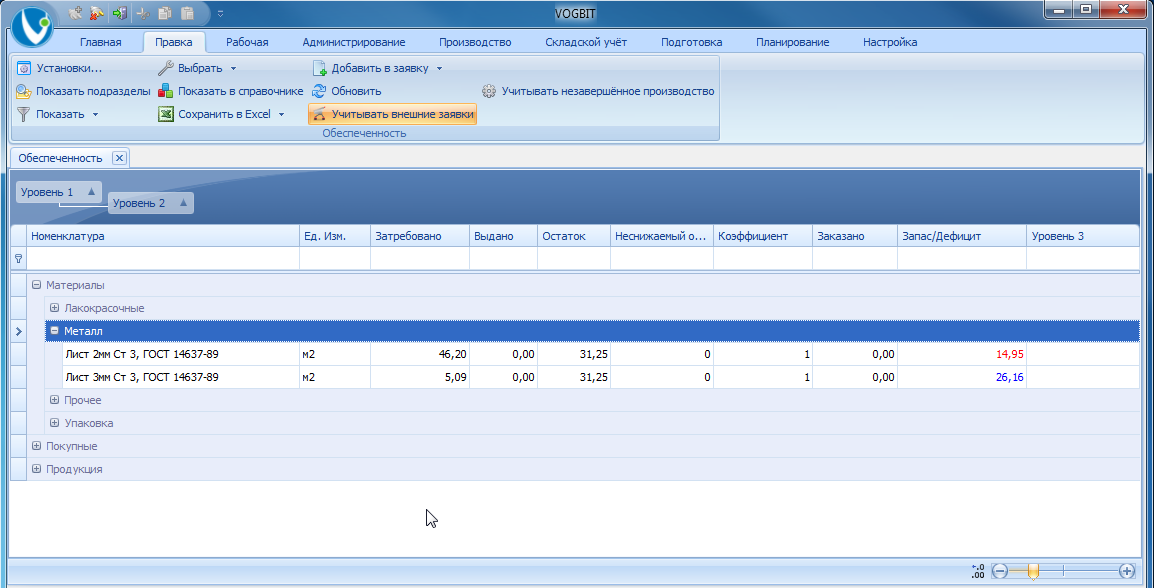Click the filter row cell under Номенклатура

[x=163, y=258]
